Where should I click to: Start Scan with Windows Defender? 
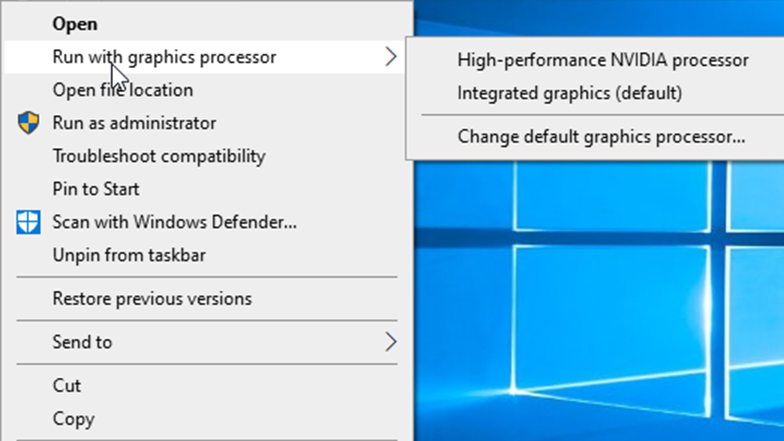pos(174,222)
